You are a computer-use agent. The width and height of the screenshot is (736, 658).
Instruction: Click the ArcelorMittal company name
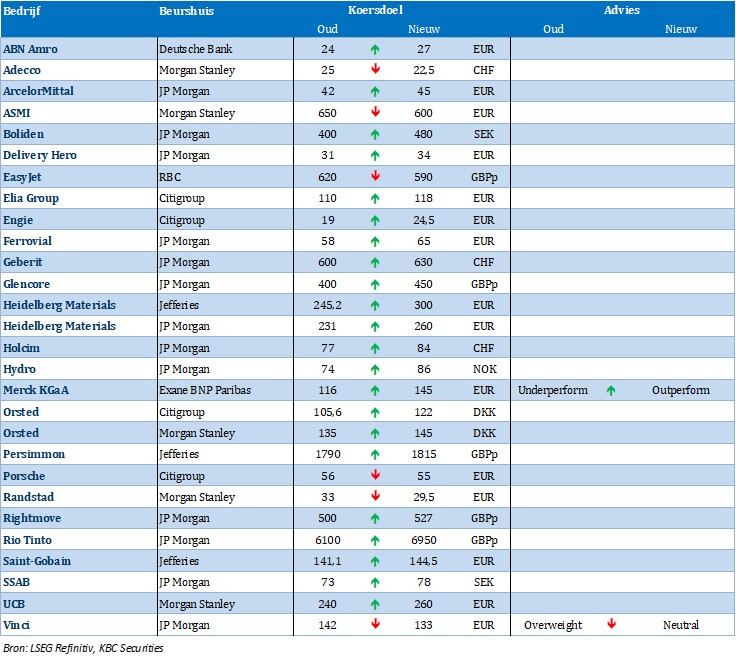pos(39,91)
